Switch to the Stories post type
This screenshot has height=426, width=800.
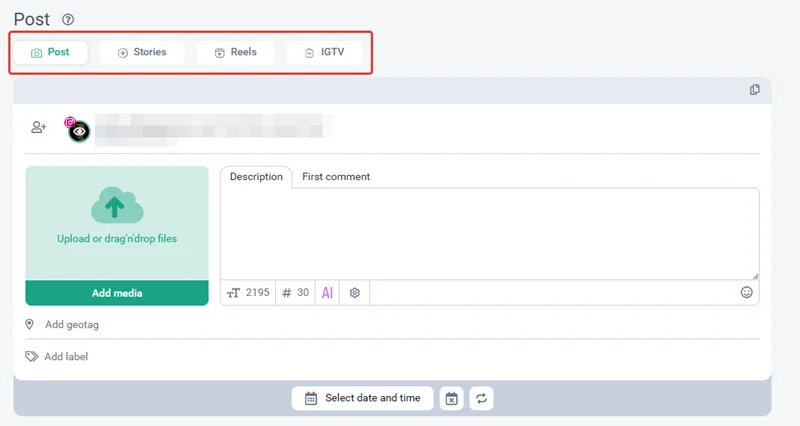pos(142,52)
